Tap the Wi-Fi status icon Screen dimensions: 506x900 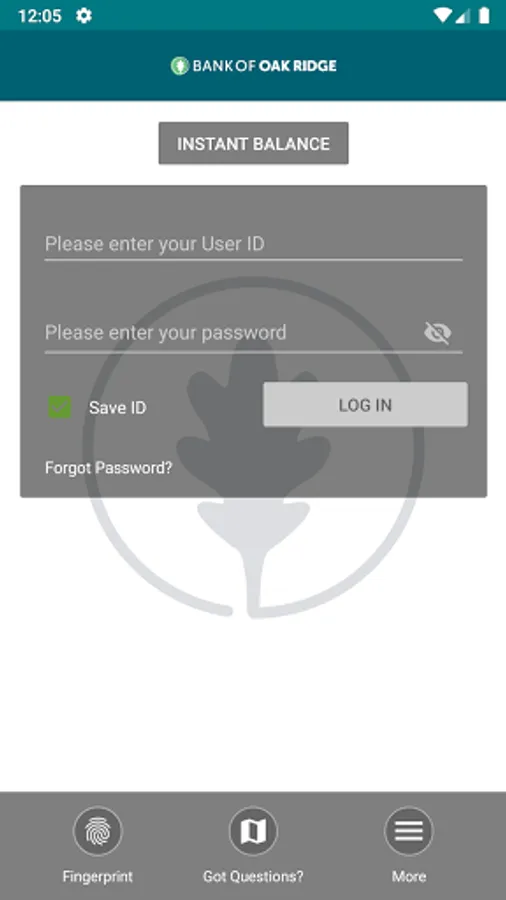(442, 15)
